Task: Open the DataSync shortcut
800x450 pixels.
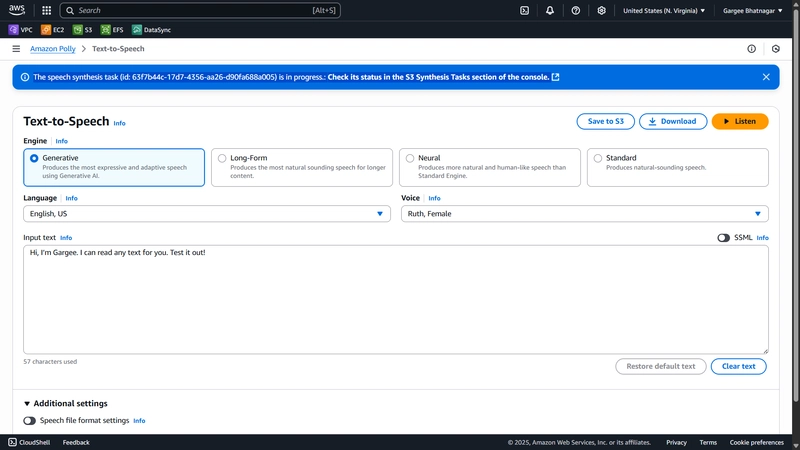Action: pos(152,30)
